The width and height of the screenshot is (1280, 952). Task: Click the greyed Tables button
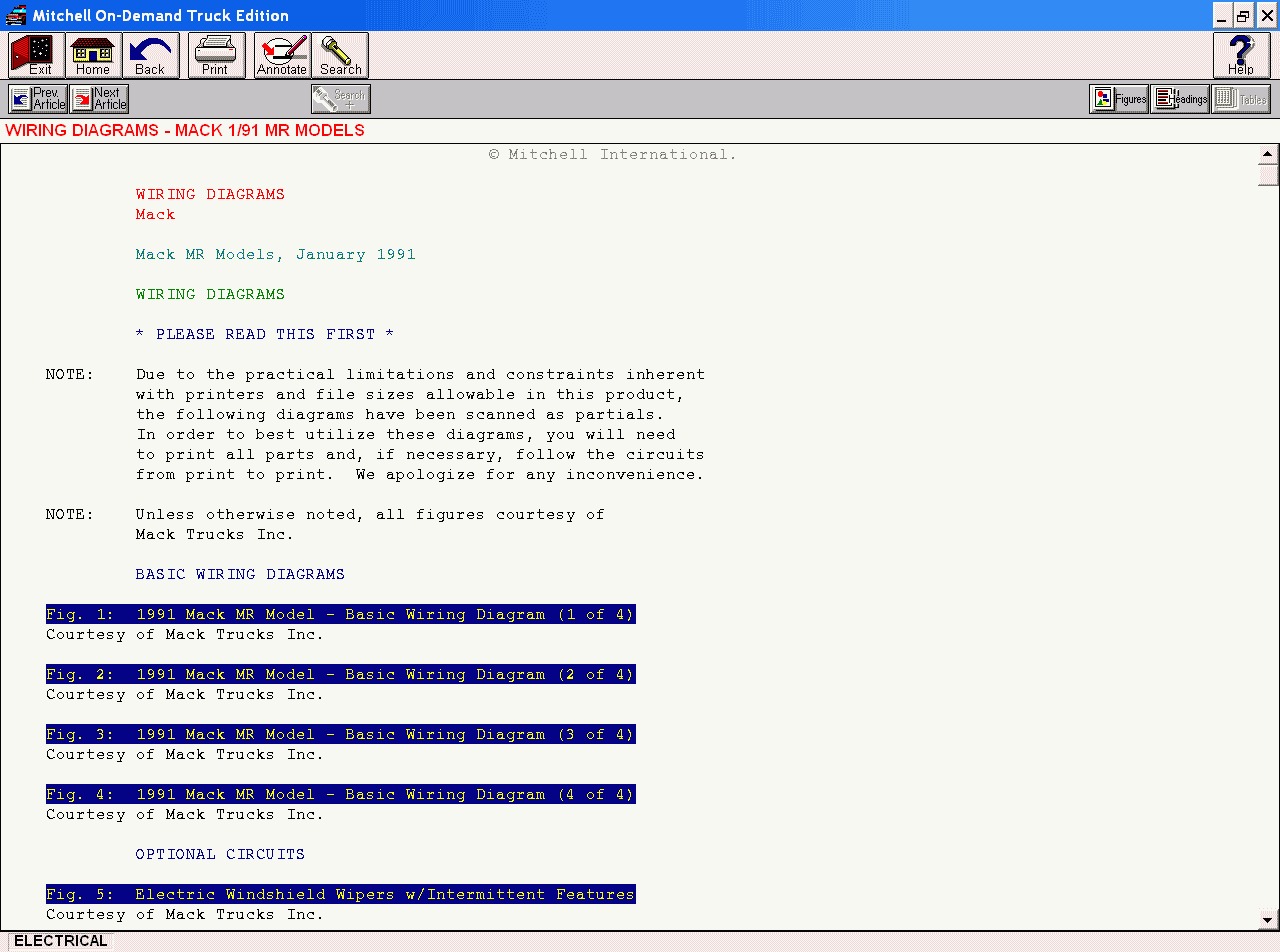pyautogui.click(x=1241, y=99)
